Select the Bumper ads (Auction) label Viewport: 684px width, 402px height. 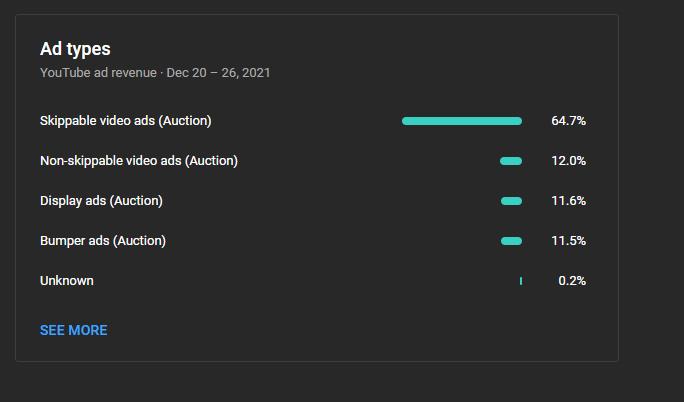(x=103, y=241)
